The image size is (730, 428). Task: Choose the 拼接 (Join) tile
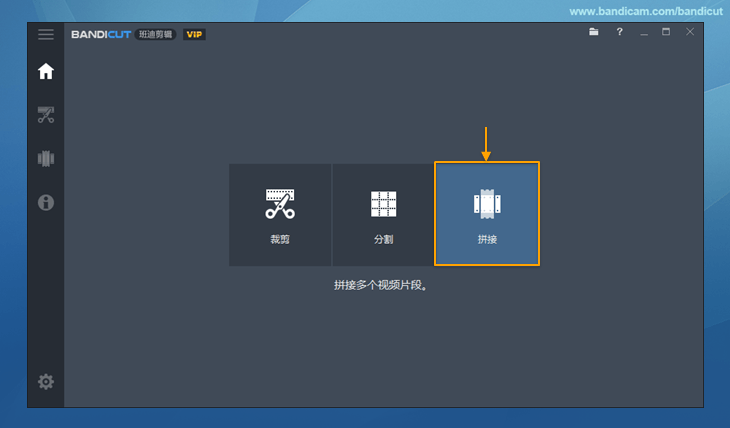[487, 214]
